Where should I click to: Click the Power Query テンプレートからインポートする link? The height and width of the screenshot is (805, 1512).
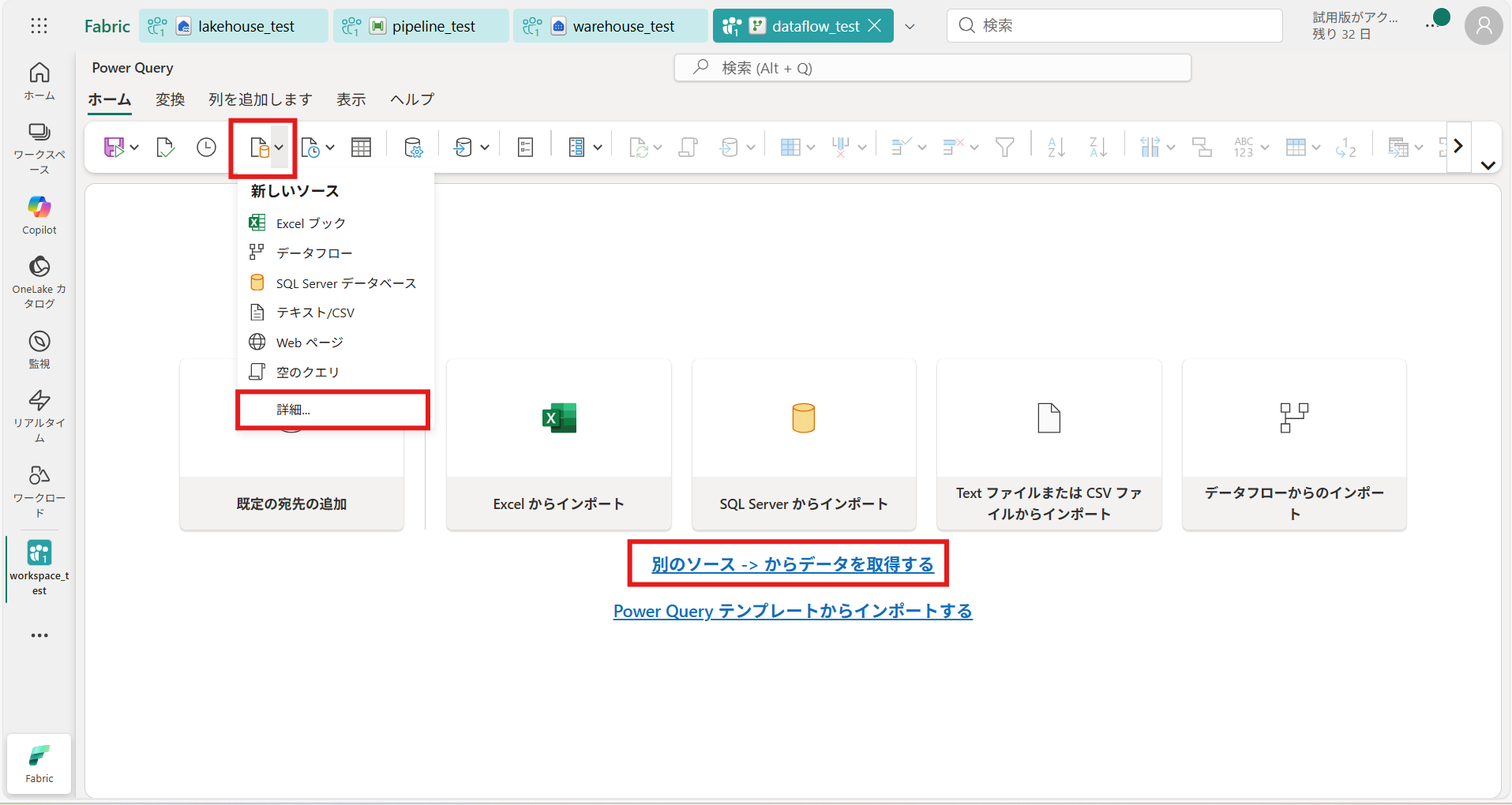click(x=792, y=611)
